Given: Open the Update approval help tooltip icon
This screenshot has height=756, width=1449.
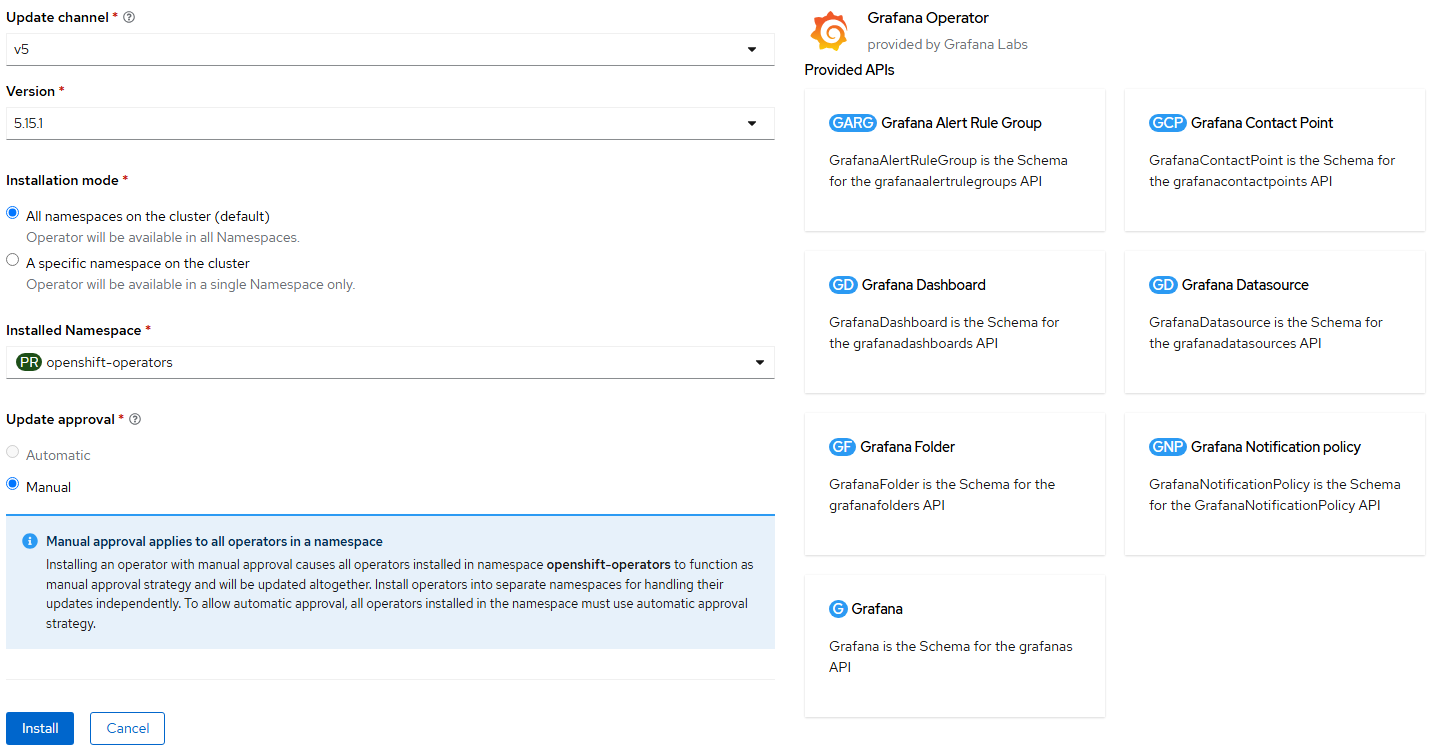Looking at the screenshot, I should [135, 419].
